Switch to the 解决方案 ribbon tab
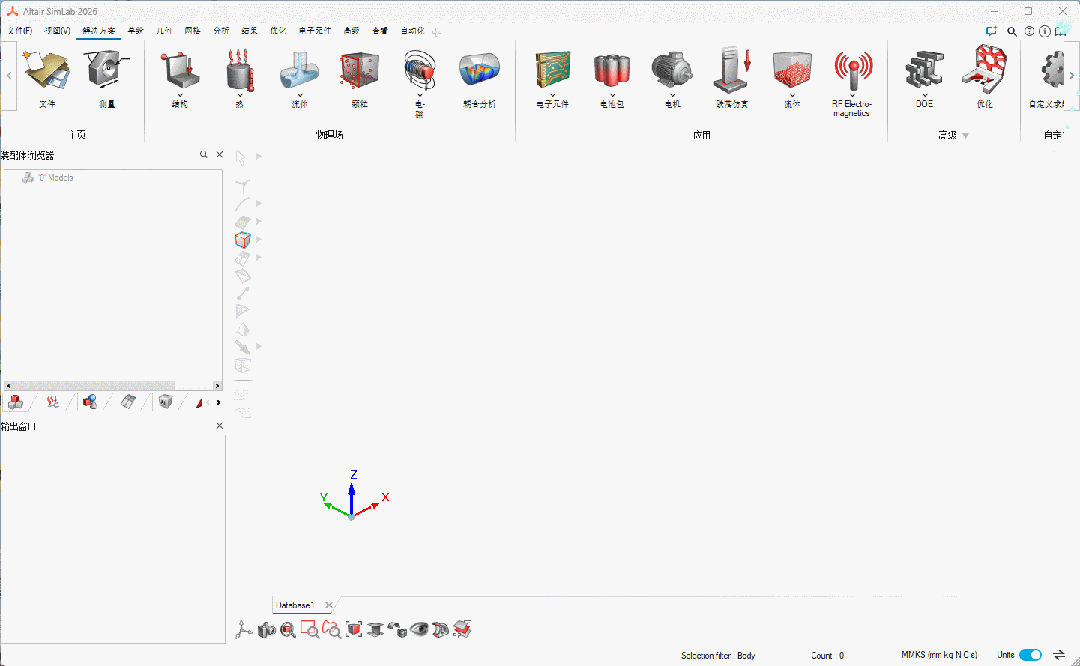The image size is (1080, 666). pyautogui.click(x=98, y=31)
